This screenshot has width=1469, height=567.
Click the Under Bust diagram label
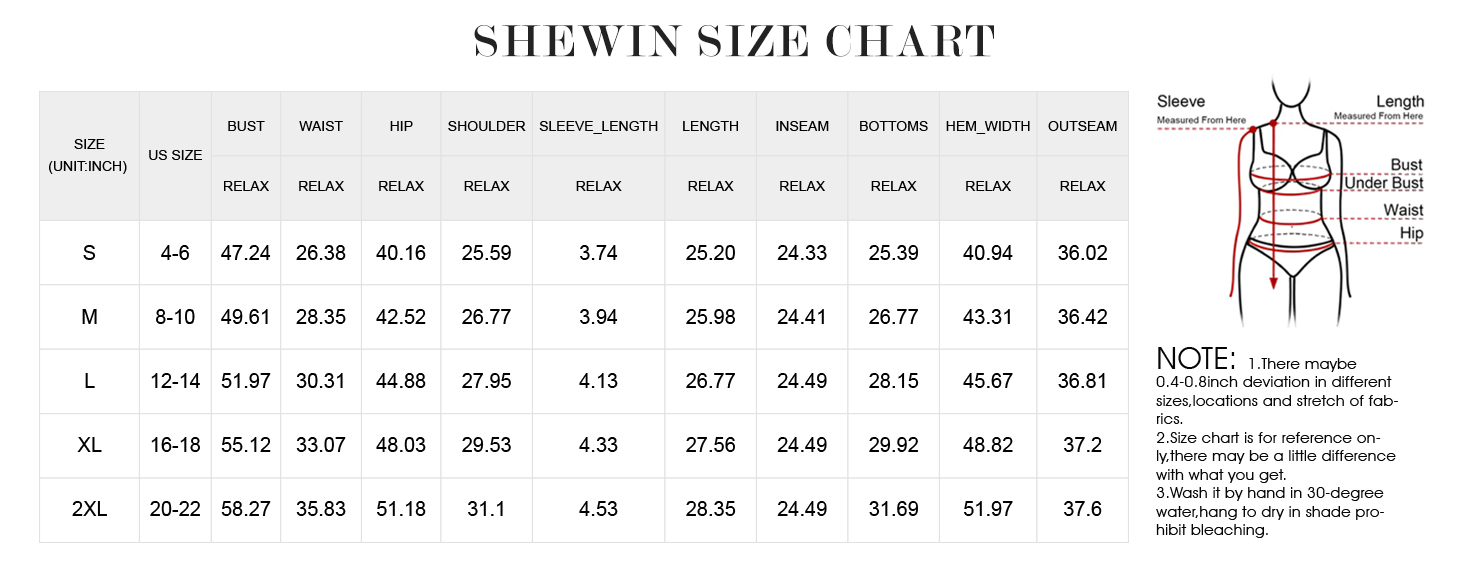click(1383, 184)
